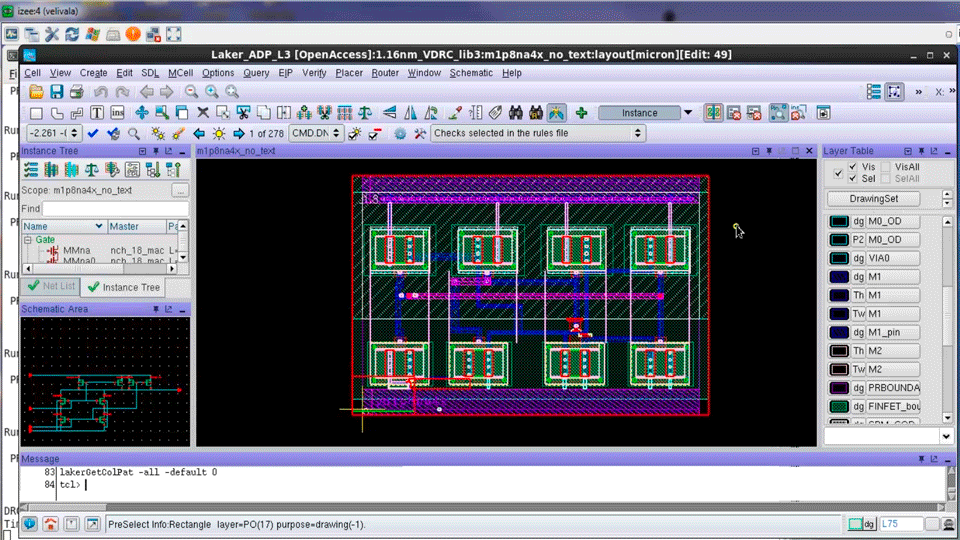Click the orange round icon in top toolbar
Viewport: 960px width, 540px height.
pos(133,34)
